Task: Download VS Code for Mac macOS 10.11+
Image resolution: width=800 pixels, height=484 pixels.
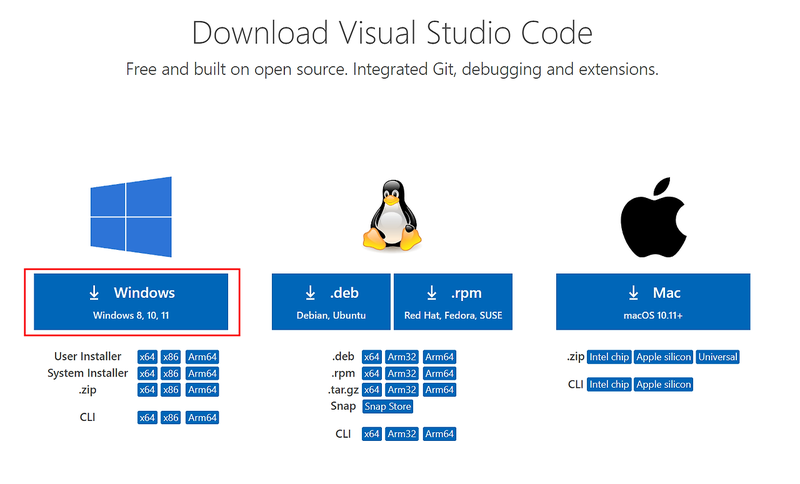Action: pos(653,302)
